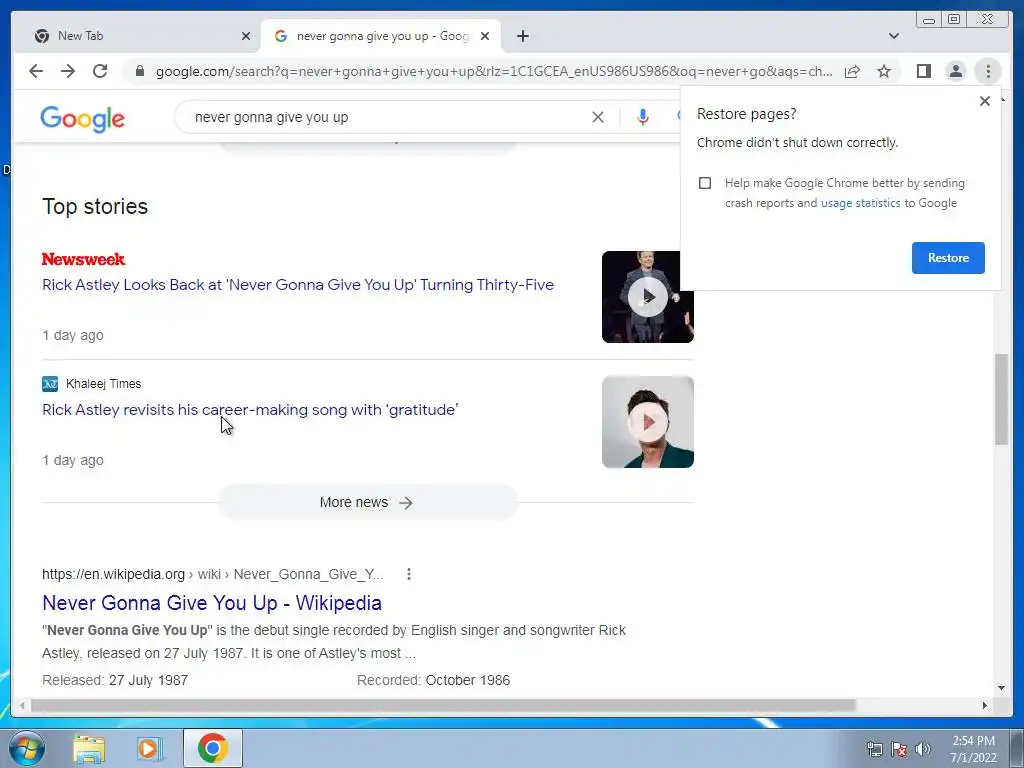Click the Google logo
Image resolution: width=1024 pixels, height=768 pixels.
coord(82,119)
